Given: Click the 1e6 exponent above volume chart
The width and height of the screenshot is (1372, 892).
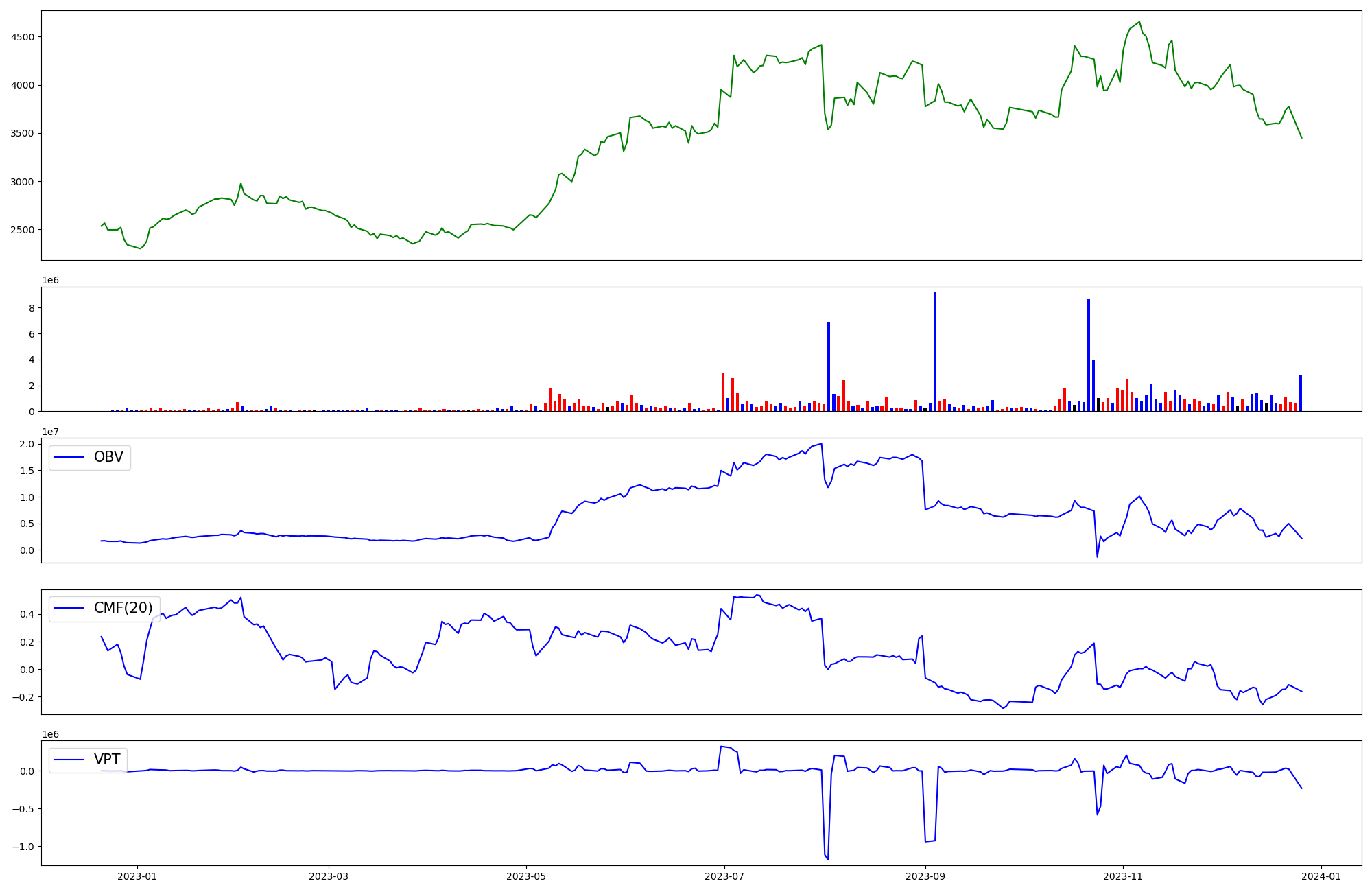Looking at the screenshot, I should [x=50, y=280].
